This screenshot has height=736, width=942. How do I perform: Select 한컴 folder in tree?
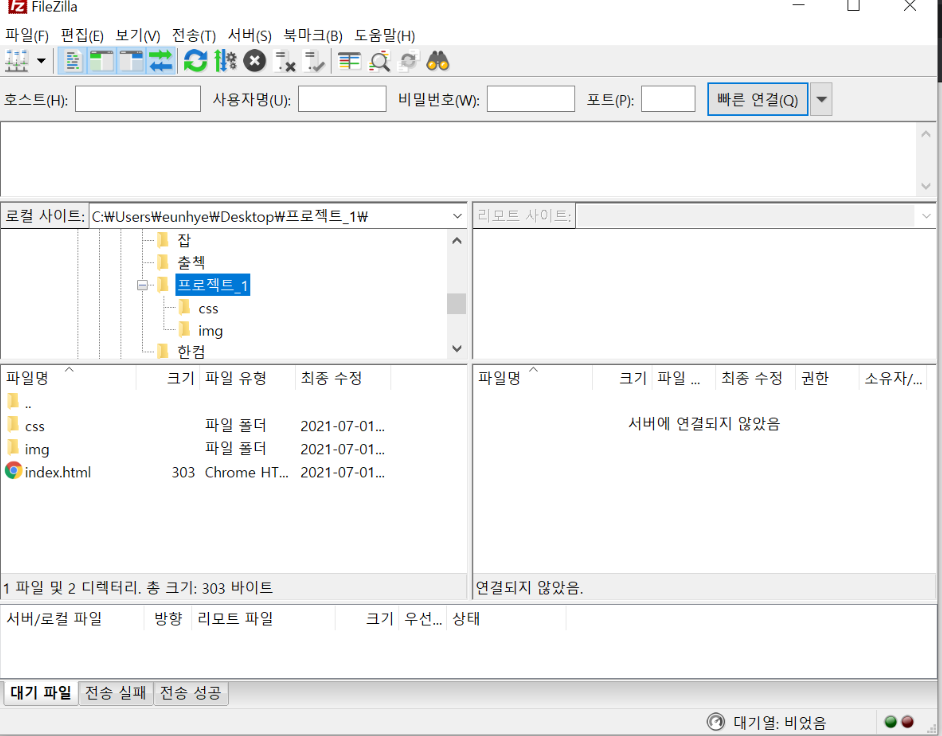[191, 351]
